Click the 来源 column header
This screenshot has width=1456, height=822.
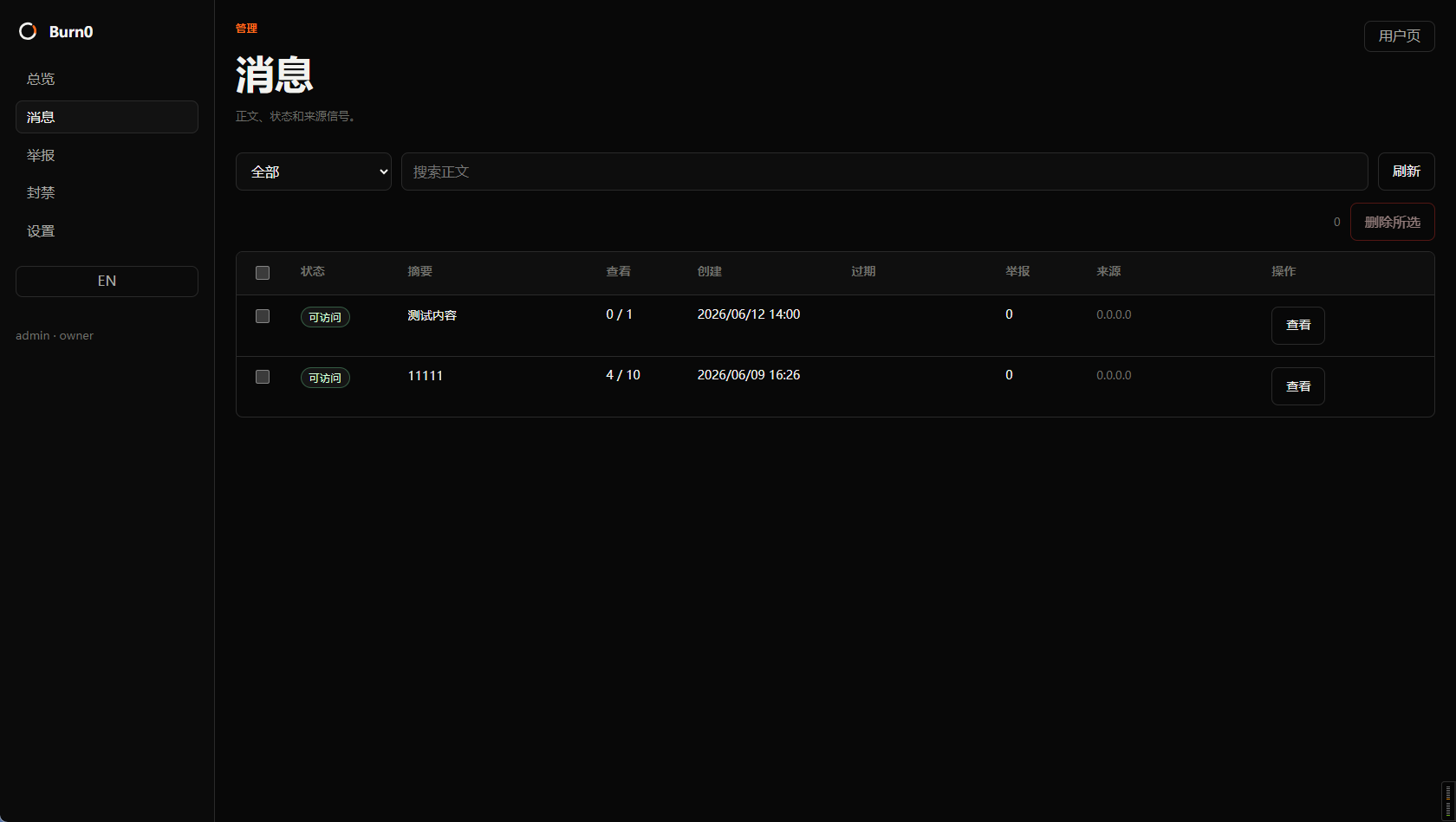coord(1108,271)
